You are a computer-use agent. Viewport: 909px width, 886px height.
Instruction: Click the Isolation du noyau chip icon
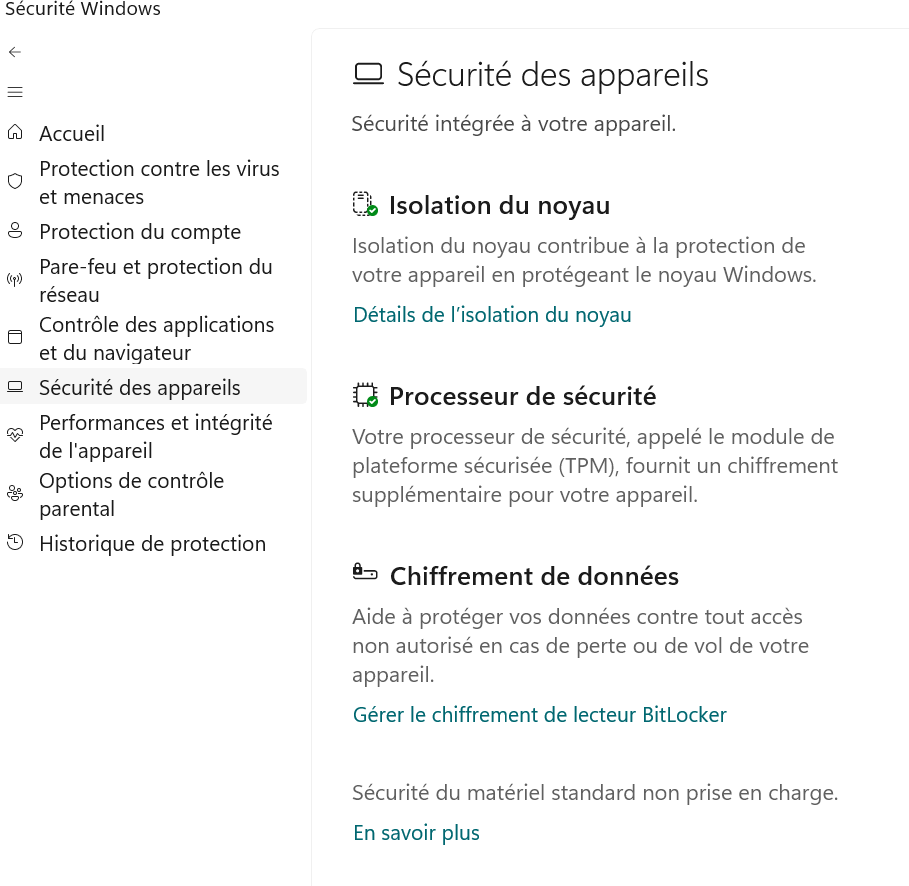pyautogui.click(x=365, y=205)
